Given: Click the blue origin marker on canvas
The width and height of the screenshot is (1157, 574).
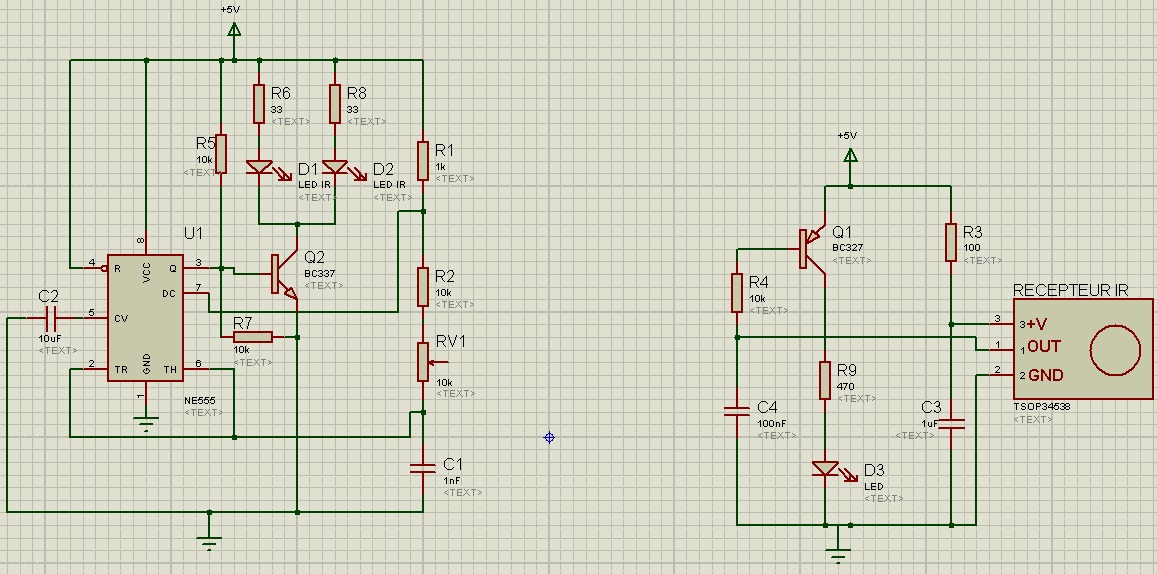Looking at the screenshot, I should point(549,438).
